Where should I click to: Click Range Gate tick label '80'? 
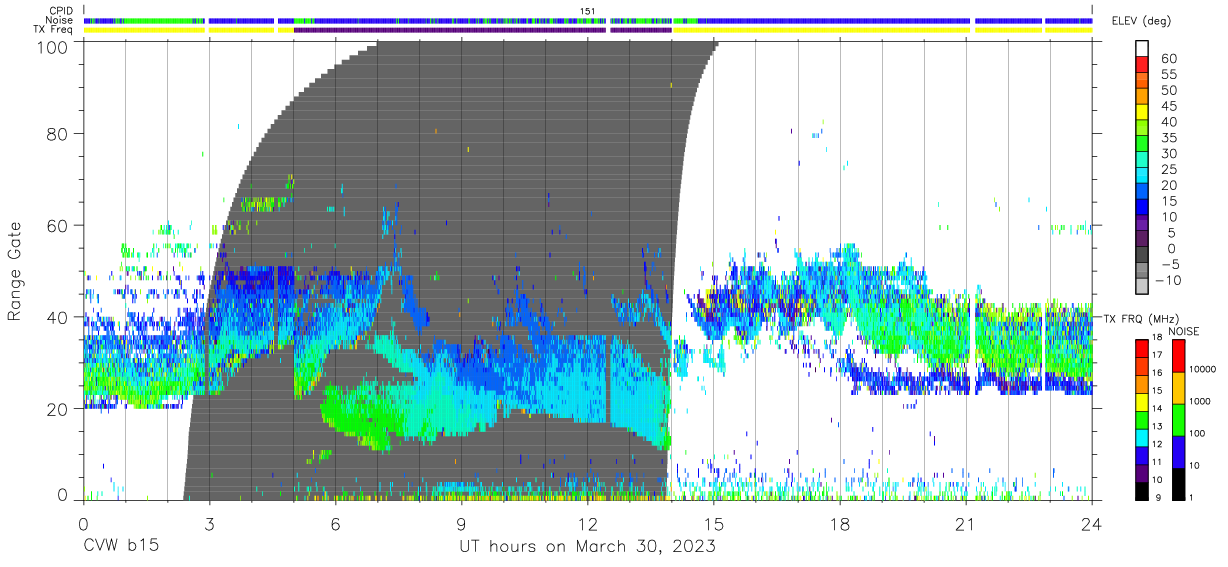click(x=58, y=134)
